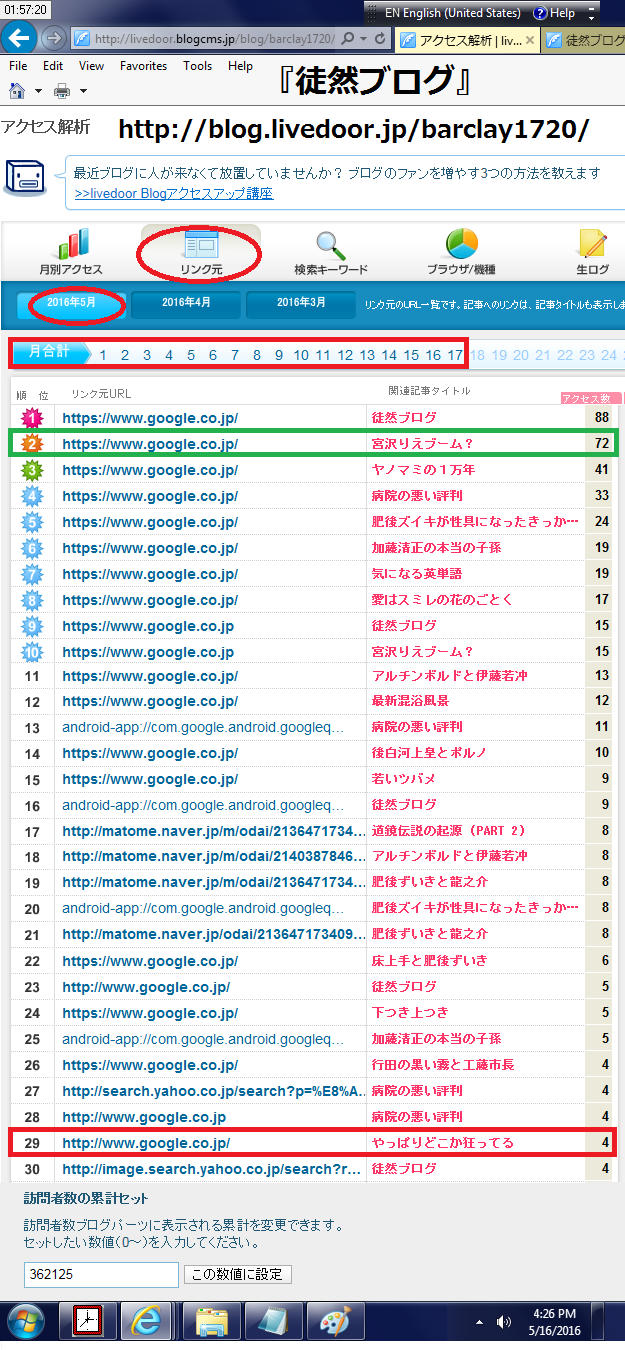Open the View menu
The height and width of the screenshot is (1350, 625).
click(91, 65)
